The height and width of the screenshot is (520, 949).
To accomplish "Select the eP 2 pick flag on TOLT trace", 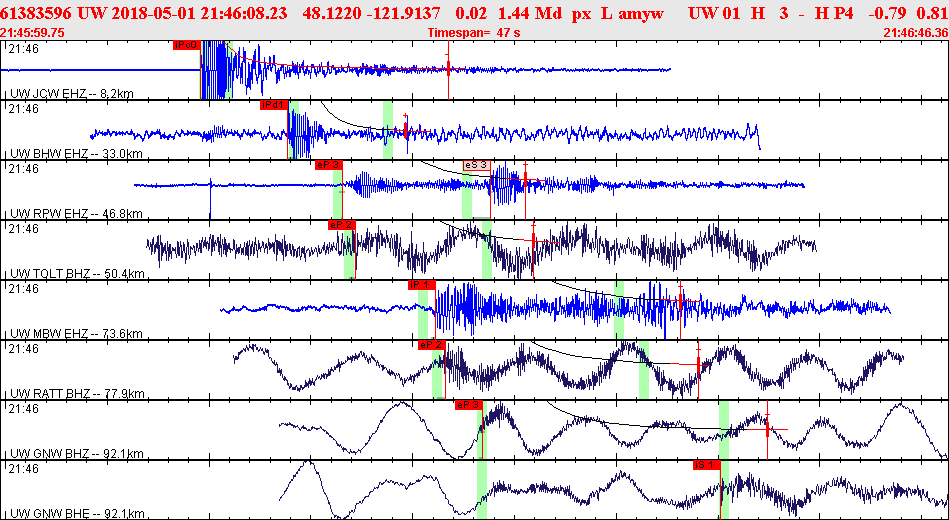I will (342, 225).
